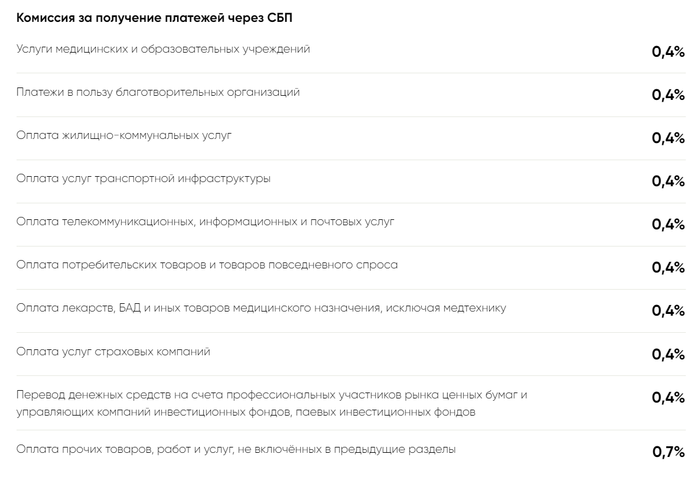Click the 0,4% rate for investment fund transfers

click(668, 398)
